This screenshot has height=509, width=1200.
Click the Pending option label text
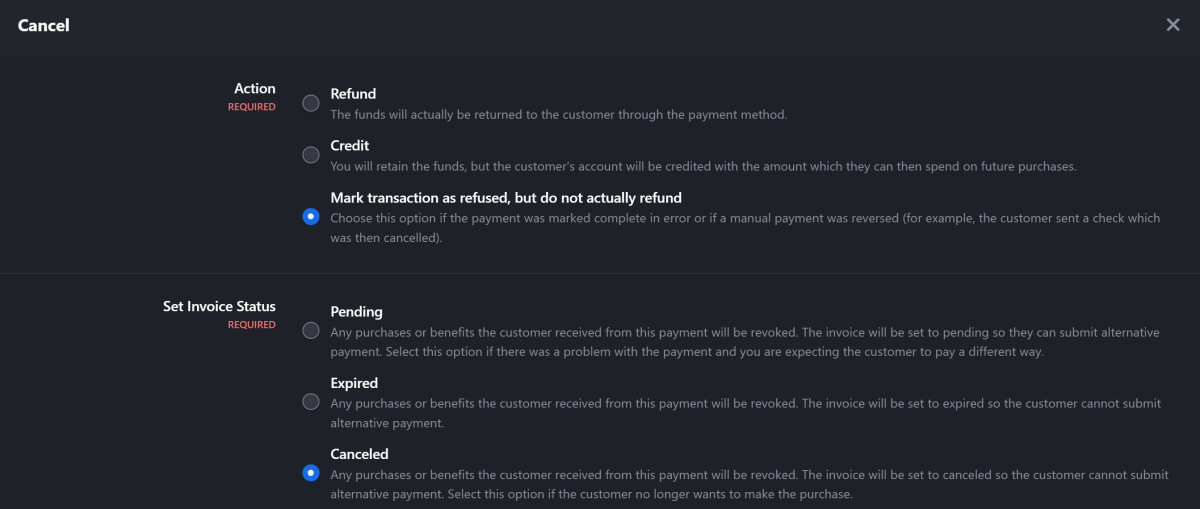pos(357,312)
